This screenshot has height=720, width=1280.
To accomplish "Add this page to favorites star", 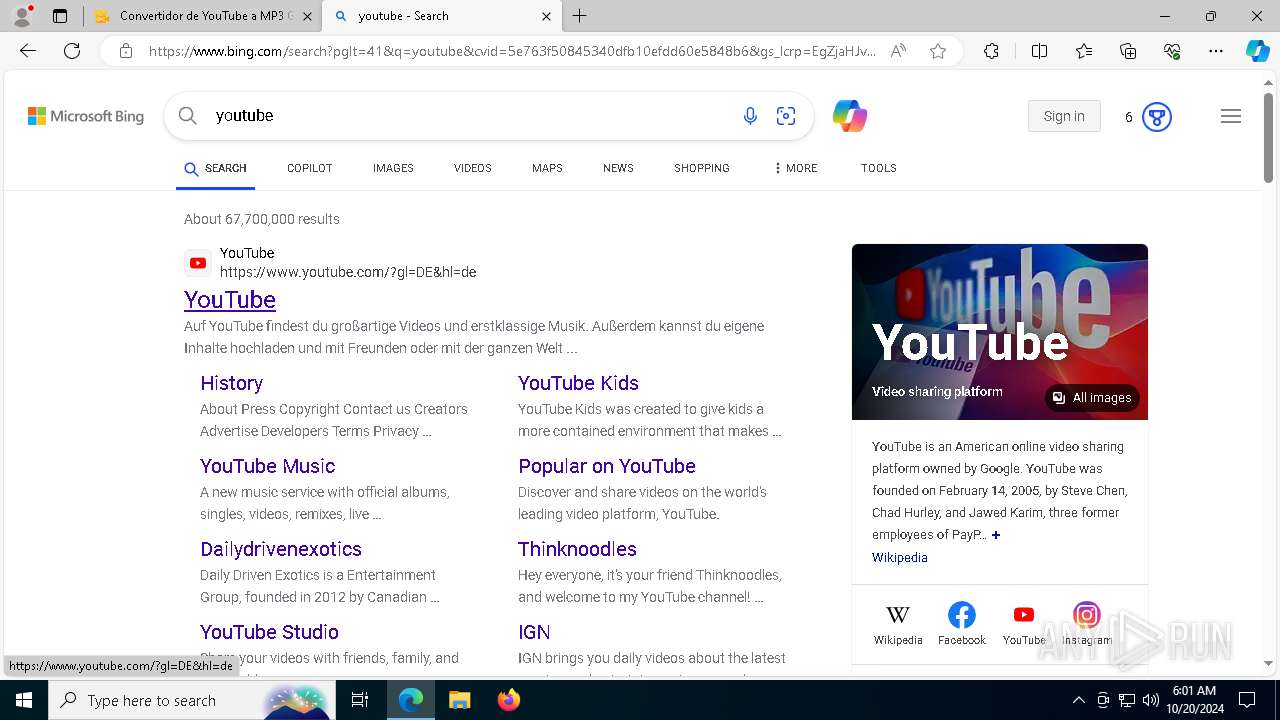I will 938,51.
